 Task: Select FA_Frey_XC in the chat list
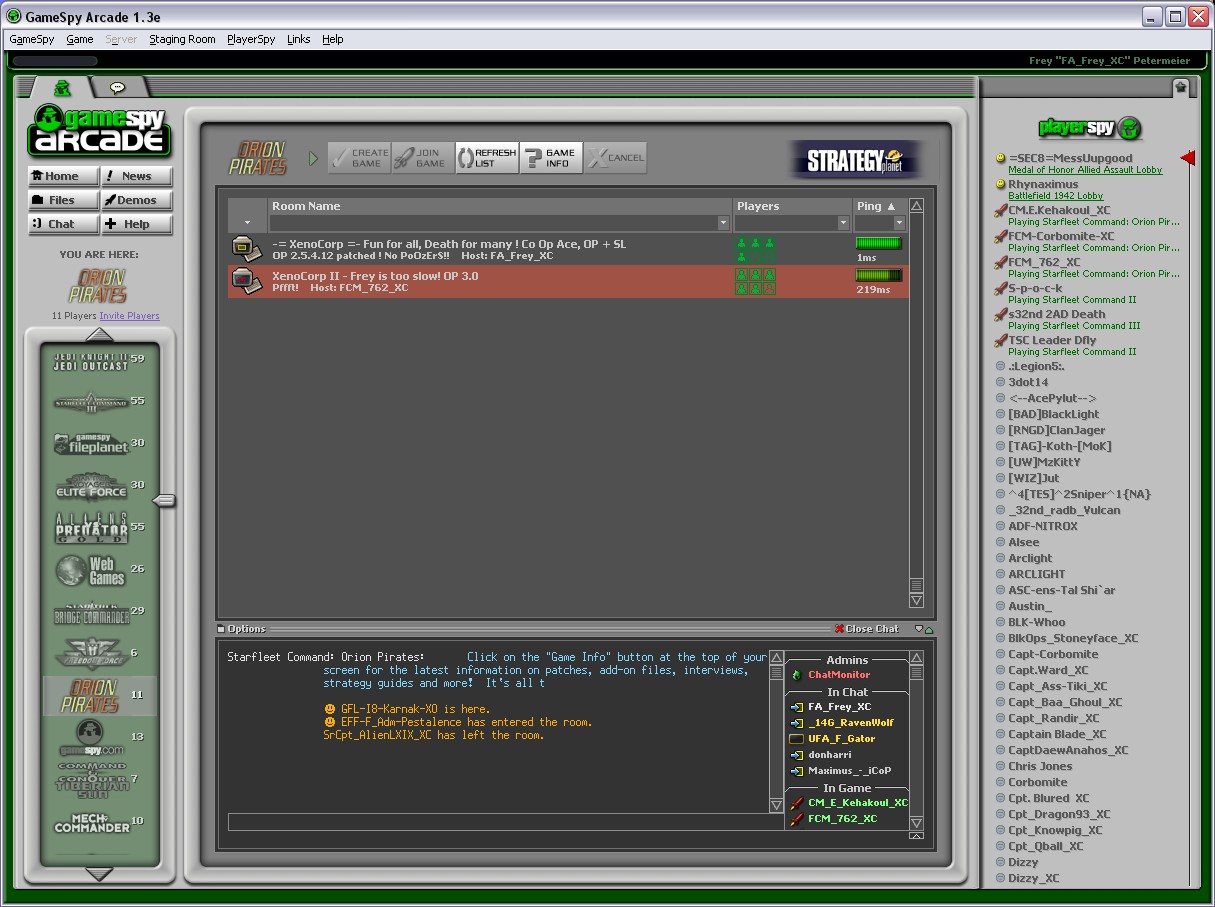(839, 707)
